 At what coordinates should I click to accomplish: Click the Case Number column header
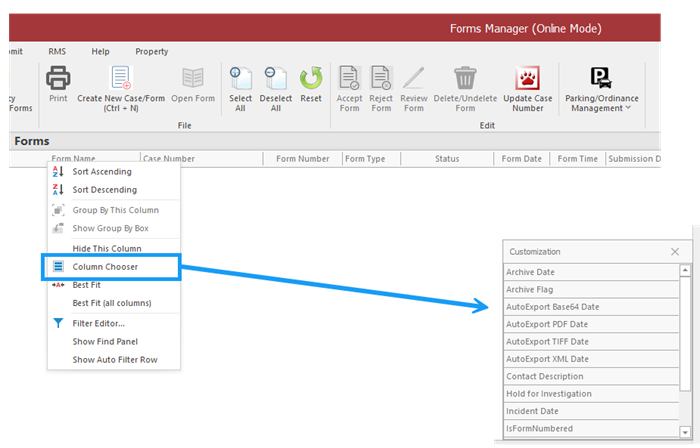click(x=168, y=159)
